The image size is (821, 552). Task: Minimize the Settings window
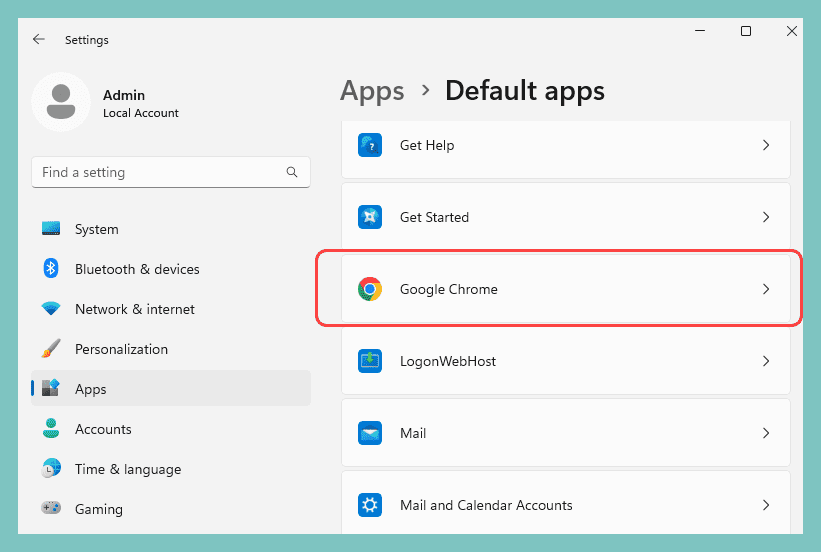coord(700,31)
